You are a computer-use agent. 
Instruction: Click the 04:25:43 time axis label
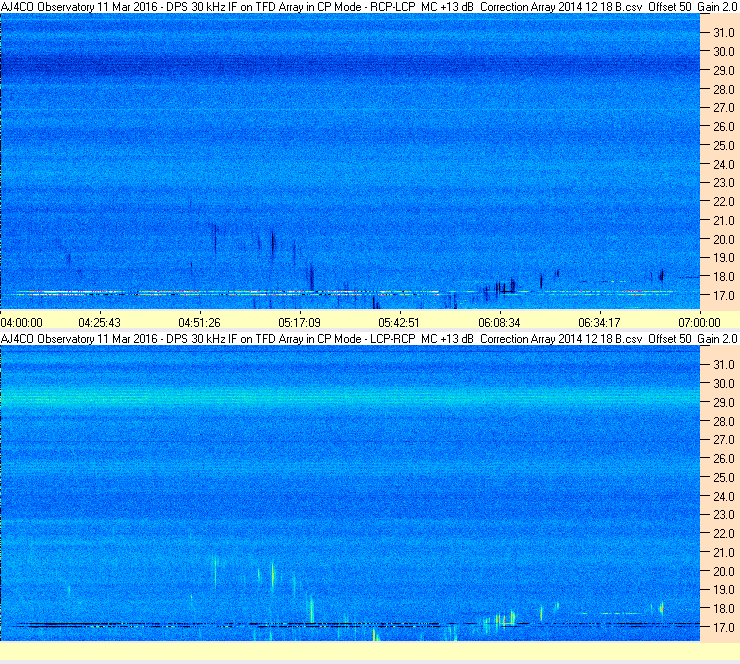[100, 323]
